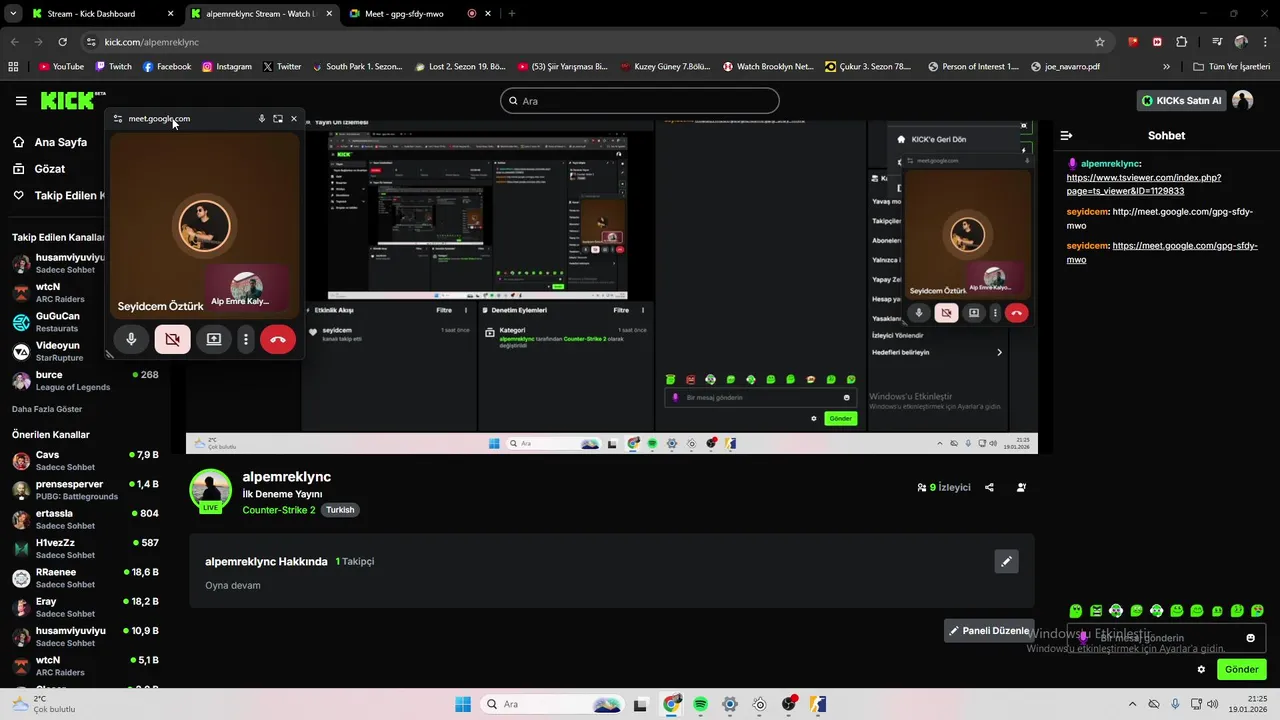Open burce channel in sidebar

coord(85,380)
